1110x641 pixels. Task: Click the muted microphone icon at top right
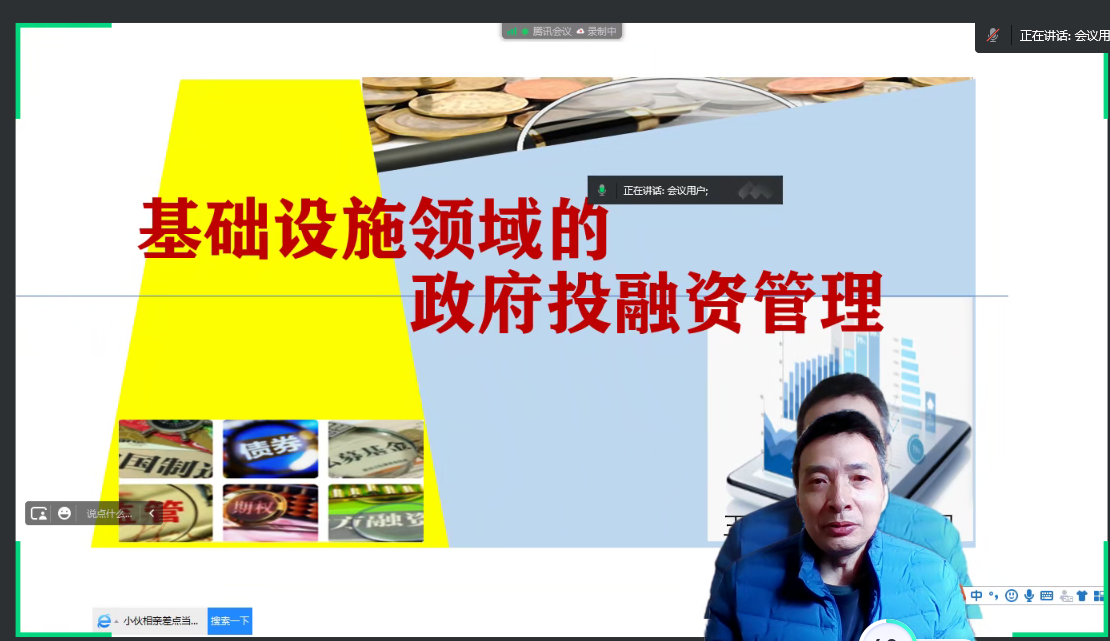pos(992,35)
